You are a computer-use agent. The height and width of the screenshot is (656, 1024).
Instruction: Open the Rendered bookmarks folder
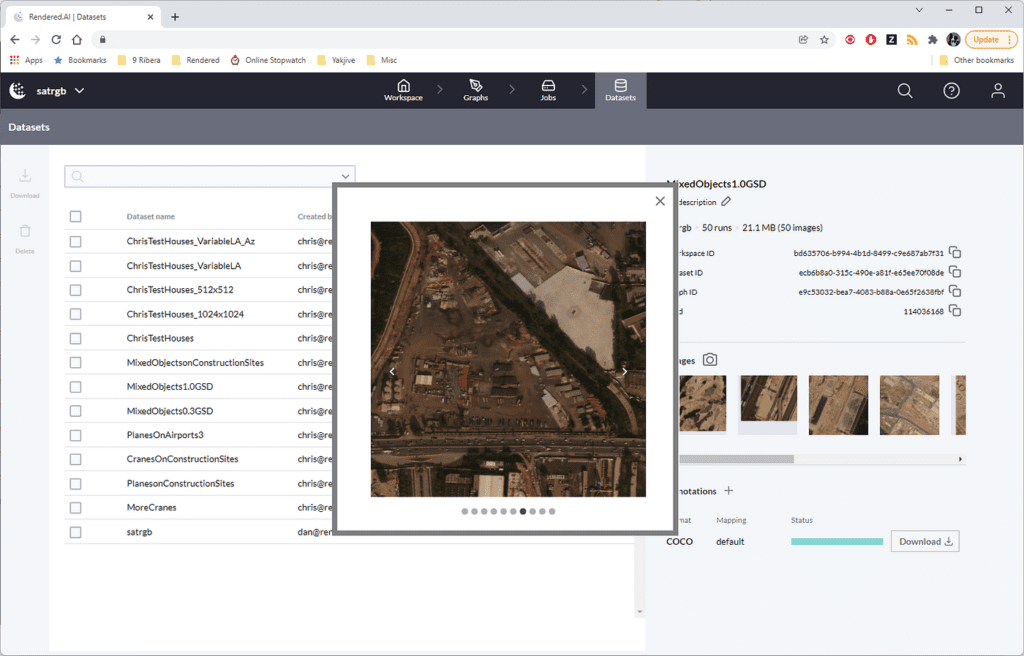tap(195, 60)
